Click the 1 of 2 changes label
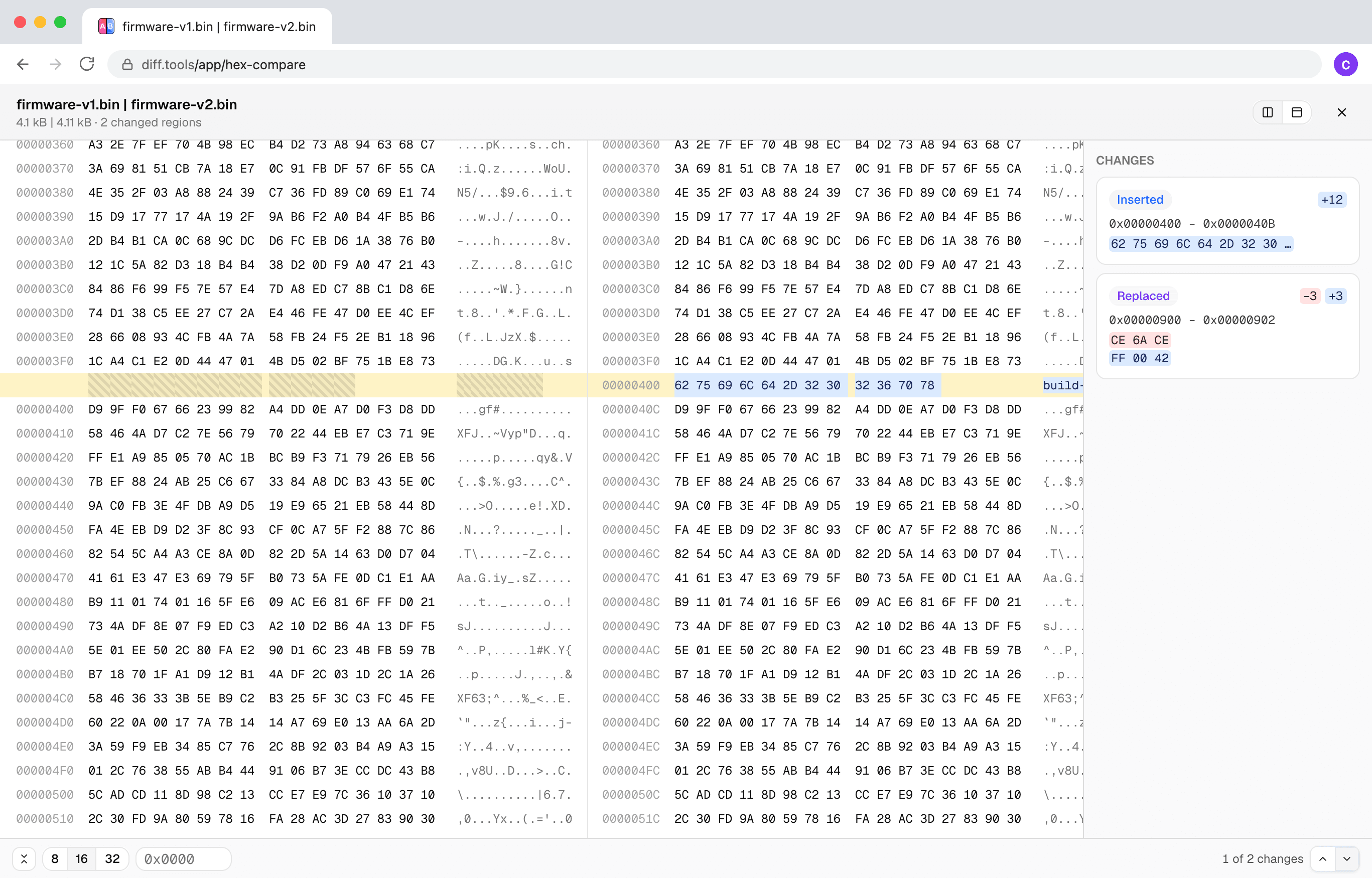1372x878 pixels. tap(1263, 858)
